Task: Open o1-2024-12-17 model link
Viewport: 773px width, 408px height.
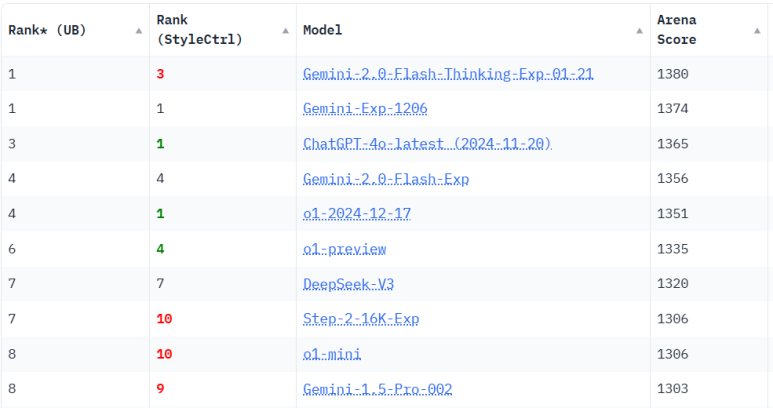Action: coord(356,214)
